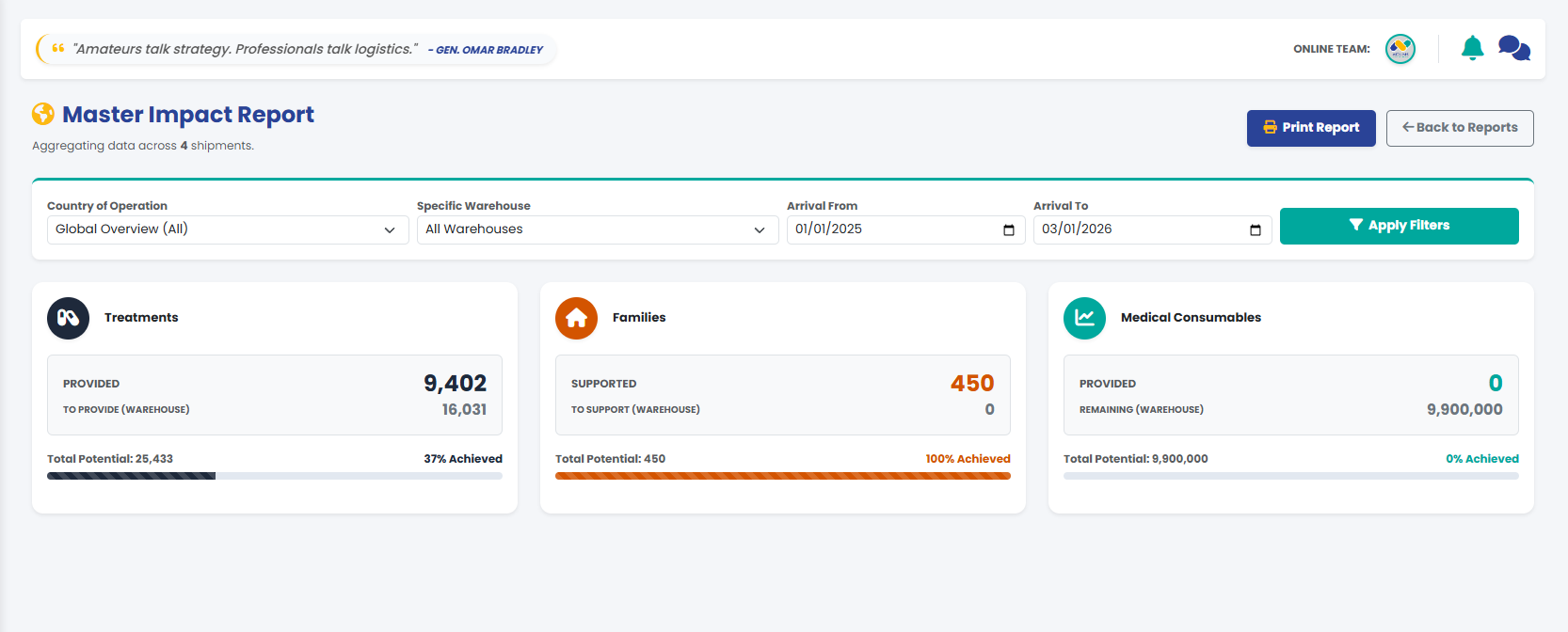Click the globe icon beside Master Impact Report
Screen dimensions: 1568x632
43,114
